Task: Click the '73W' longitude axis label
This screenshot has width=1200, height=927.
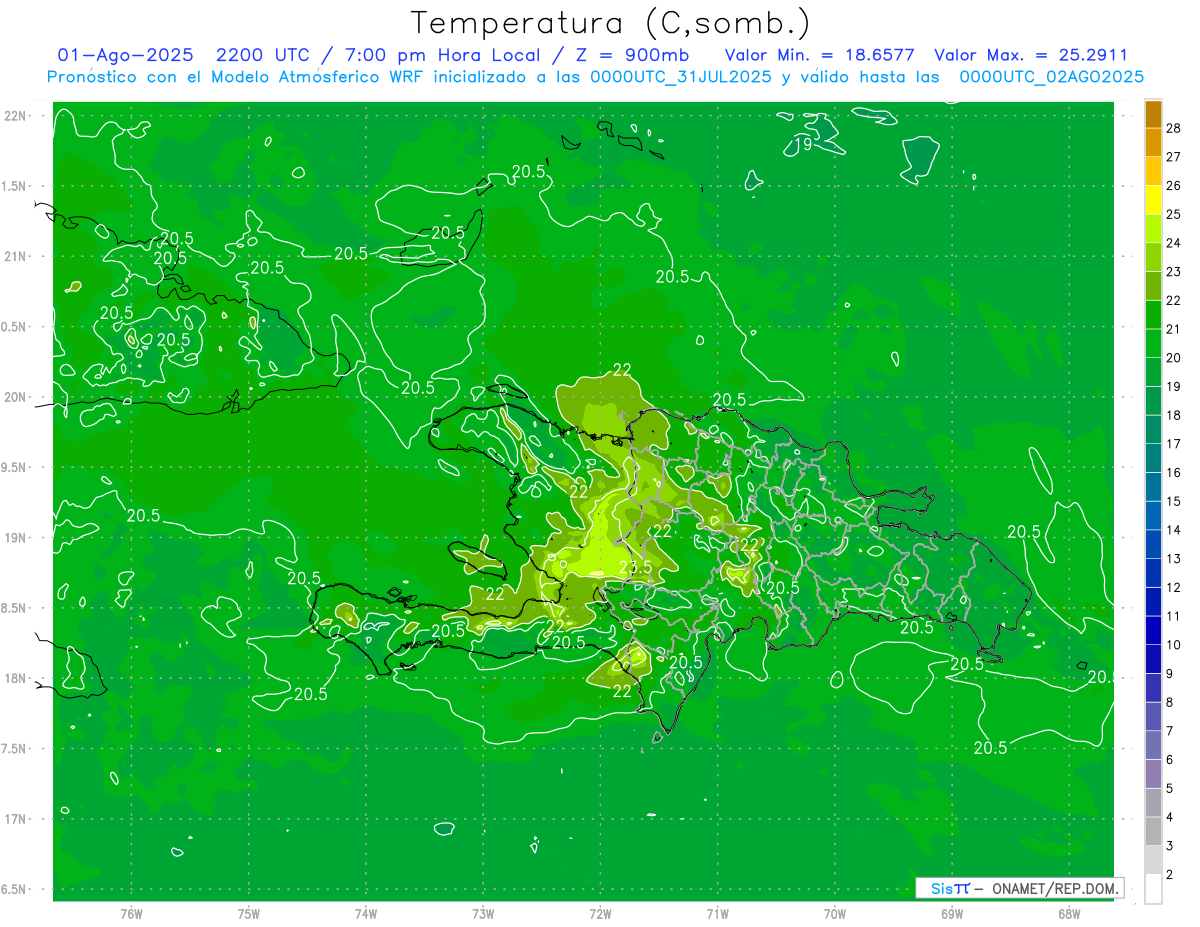Action: coord(482,913)
